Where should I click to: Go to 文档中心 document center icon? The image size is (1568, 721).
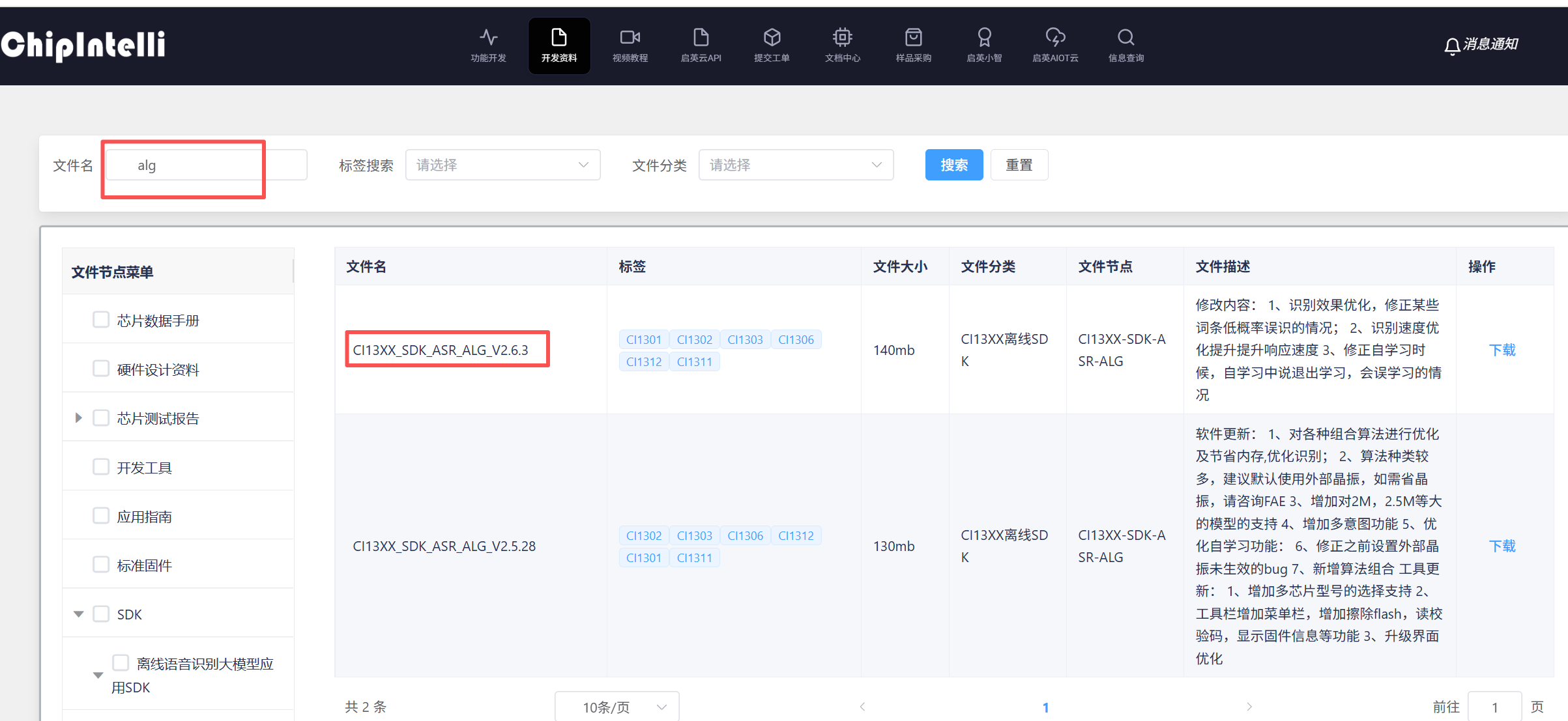(842, 44)
